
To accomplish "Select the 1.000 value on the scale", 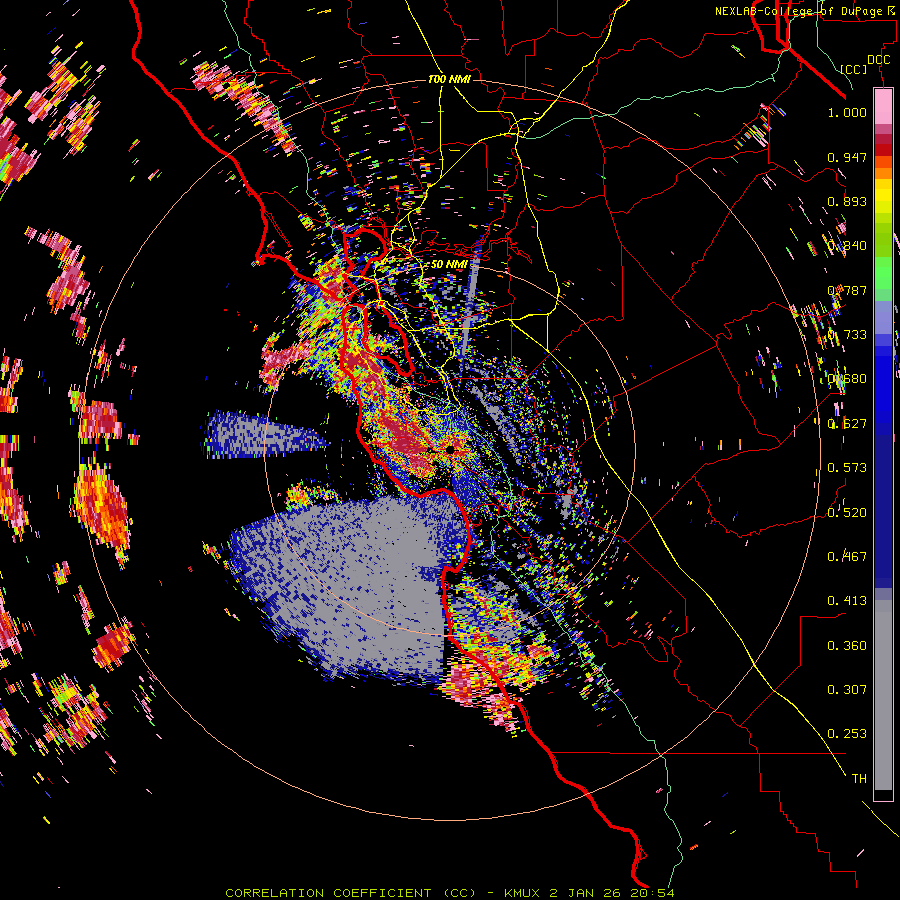I will [x=847, y=112].
